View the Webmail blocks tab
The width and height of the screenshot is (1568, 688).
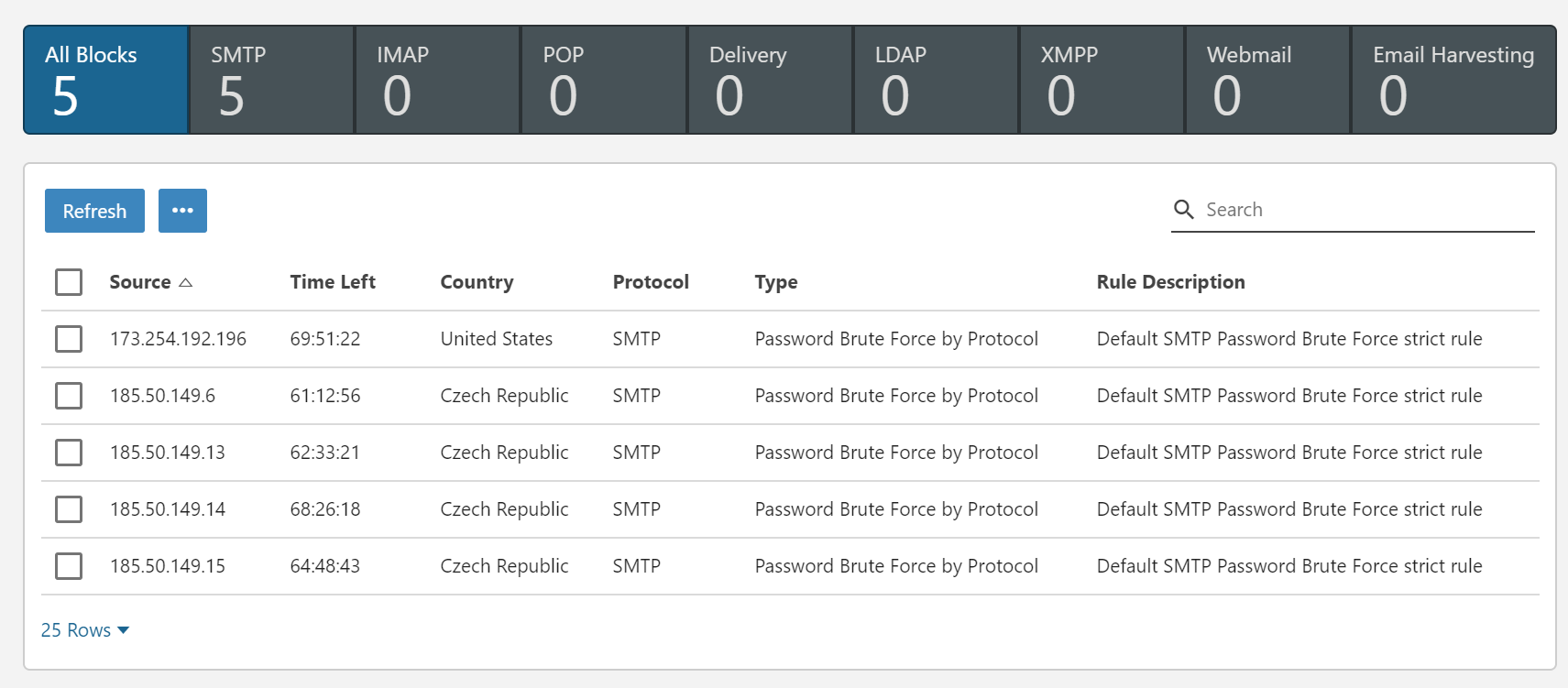coord(1267,80)
